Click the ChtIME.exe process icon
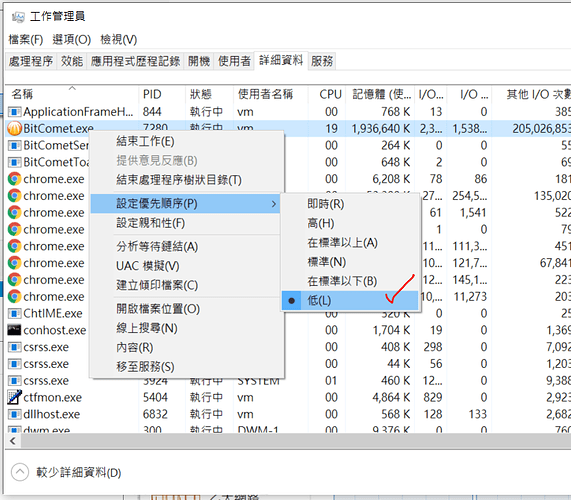 14,313
